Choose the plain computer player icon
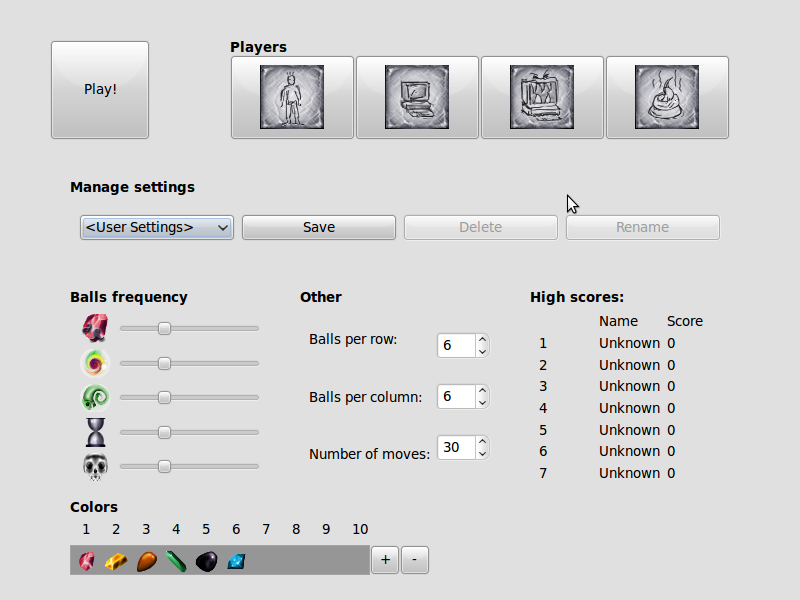The image size is (800, 600). (417, 97)
